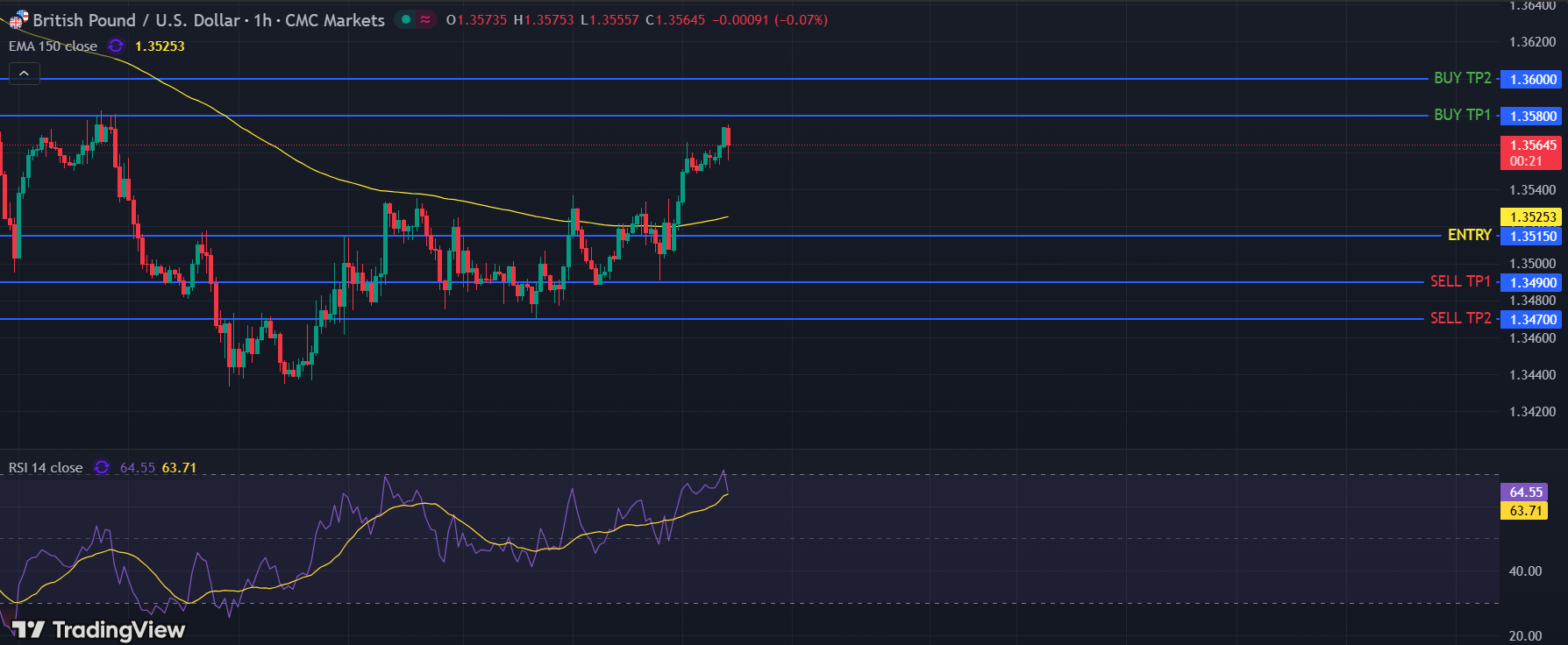1568x645 pixels.
Task: Click the SELL TP2 line label
Action: click(1460, 318)
